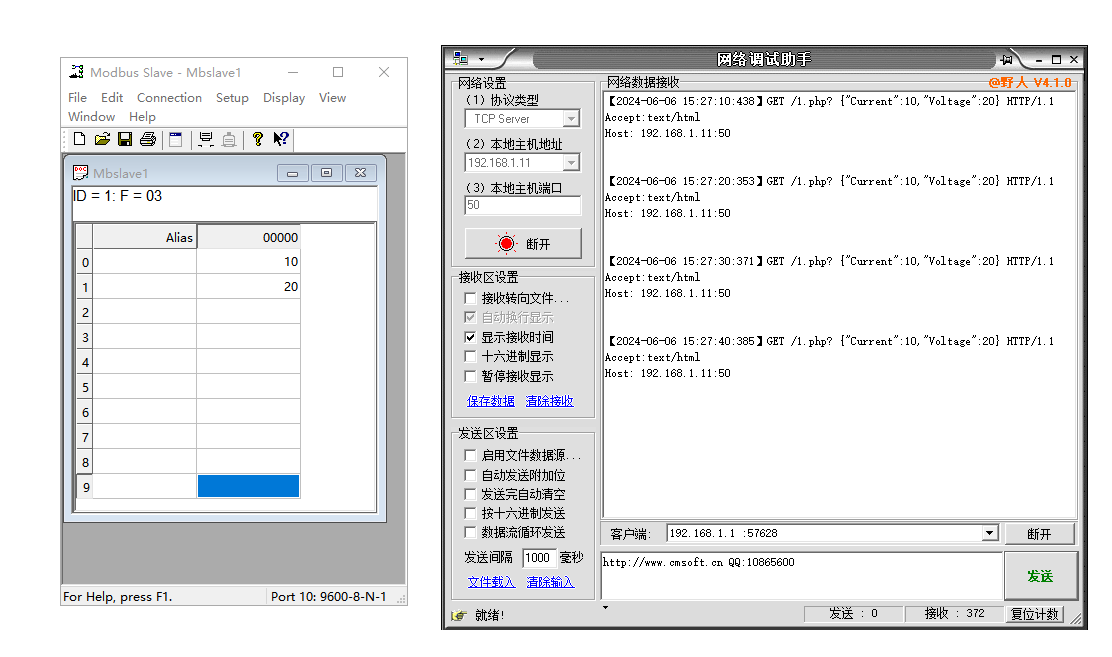The image size is (1112, 657).
Task: Click the 15:27:40:385 received GET line
Action: (x=830, y=341)
